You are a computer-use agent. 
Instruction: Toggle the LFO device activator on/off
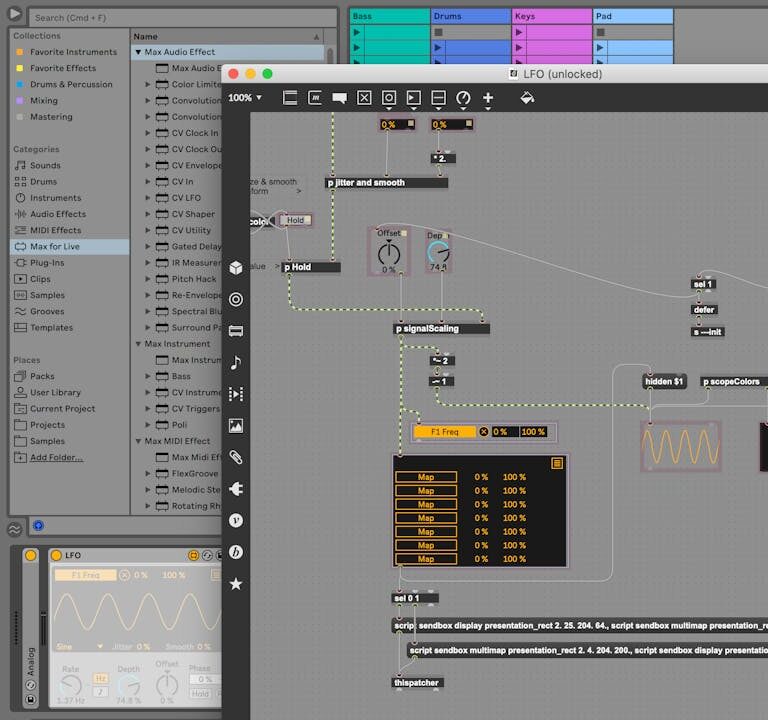coord(57,556)
